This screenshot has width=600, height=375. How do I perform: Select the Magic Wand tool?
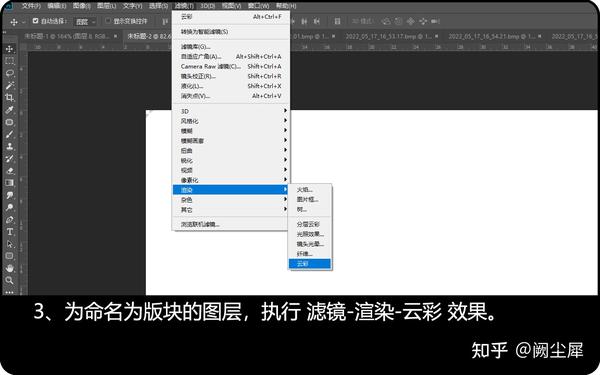pos(10,85)
